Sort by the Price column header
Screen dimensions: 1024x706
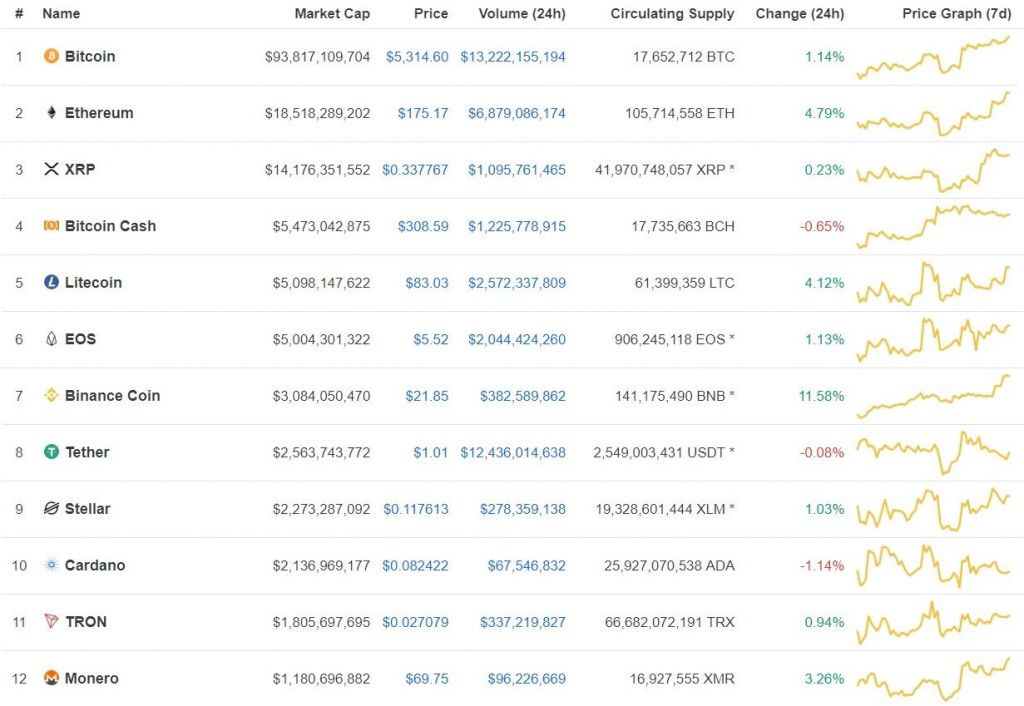tap(431, 14)
